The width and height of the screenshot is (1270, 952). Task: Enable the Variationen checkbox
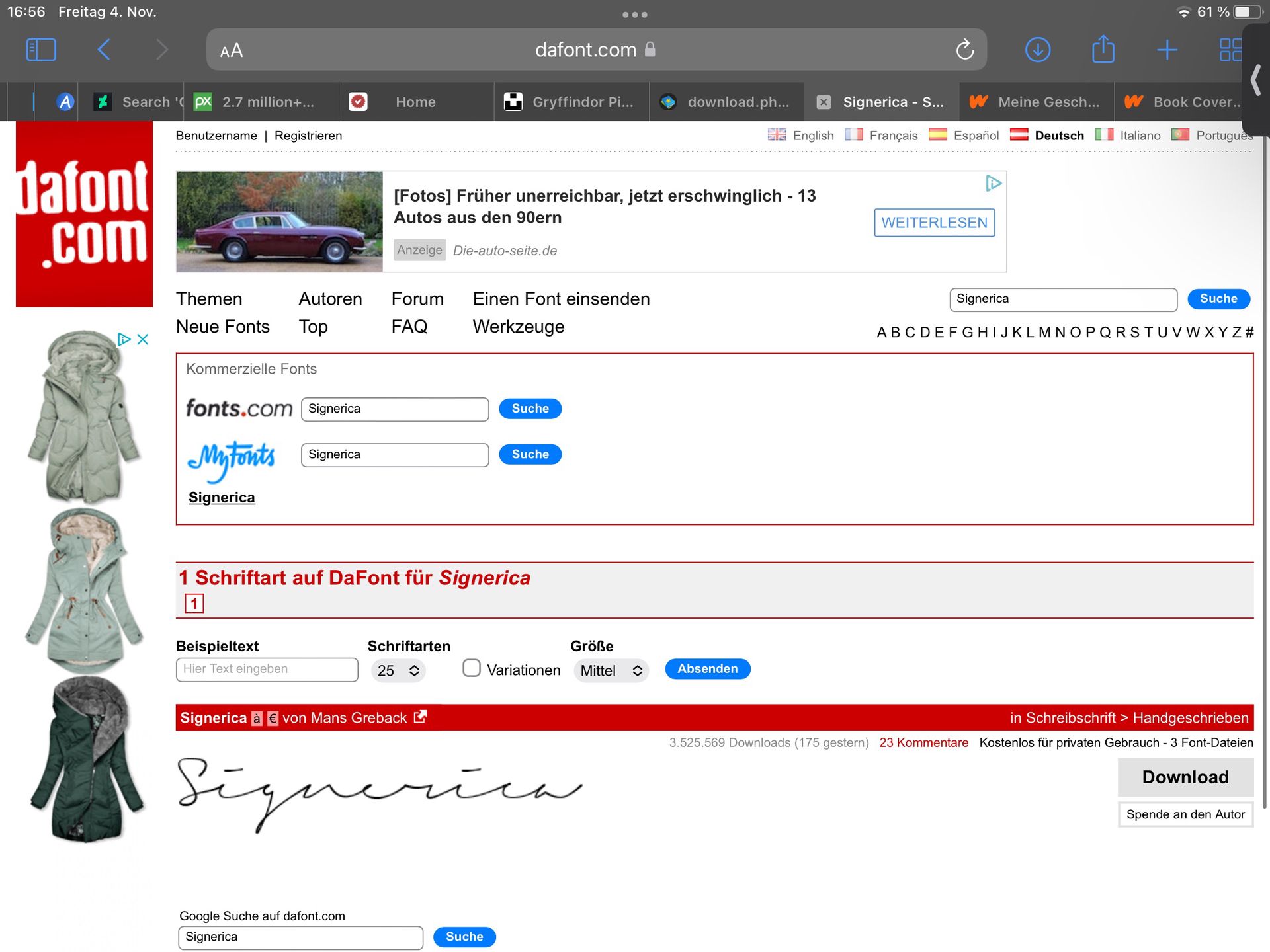(x=471, y=668)
